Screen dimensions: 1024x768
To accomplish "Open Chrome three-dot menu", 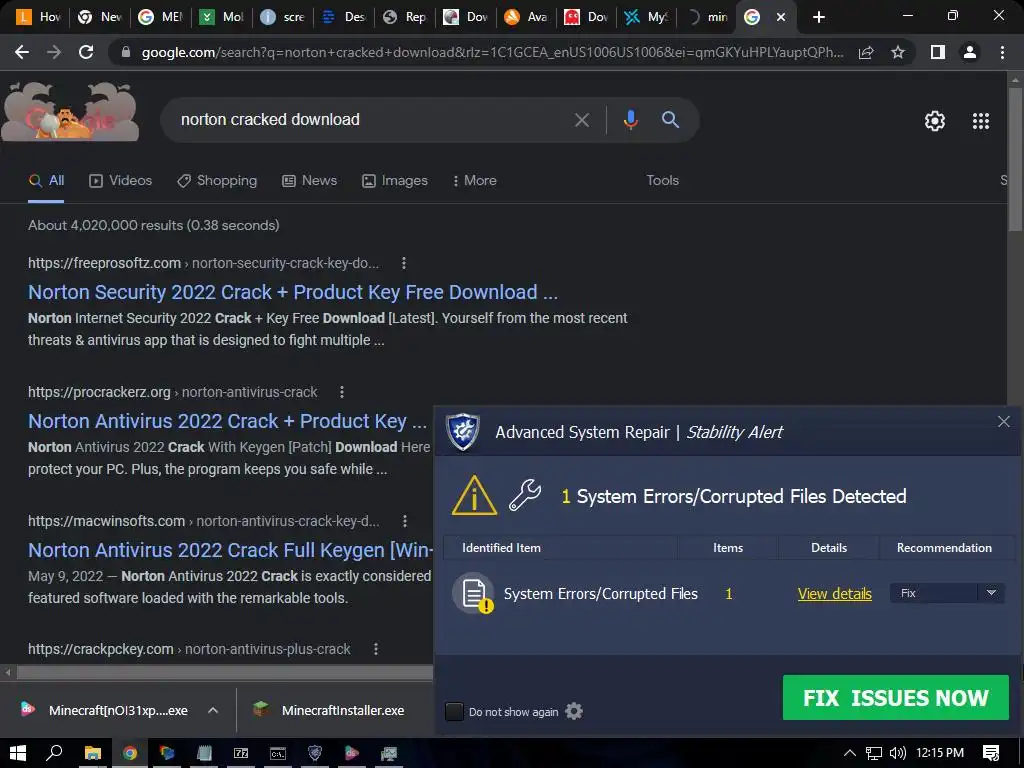I will point(1002,52).
